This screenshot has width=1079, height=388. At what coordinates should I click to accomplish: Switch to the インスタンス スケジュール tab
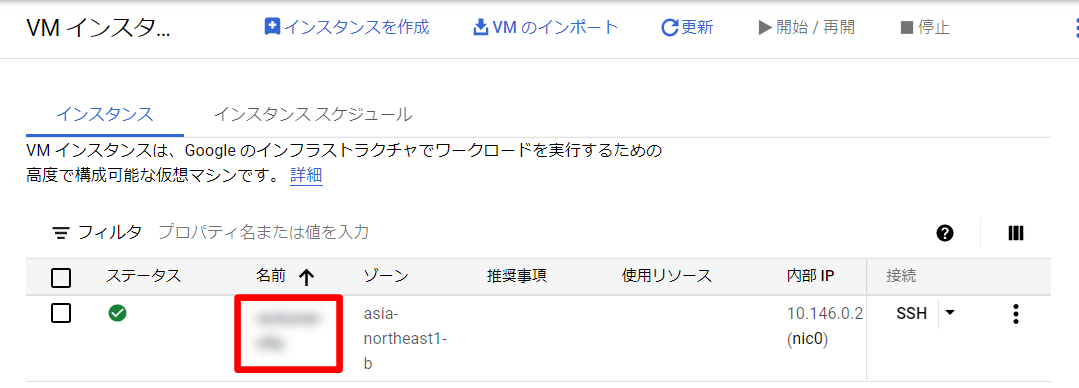pyautogui.click(x=313, y=114)
